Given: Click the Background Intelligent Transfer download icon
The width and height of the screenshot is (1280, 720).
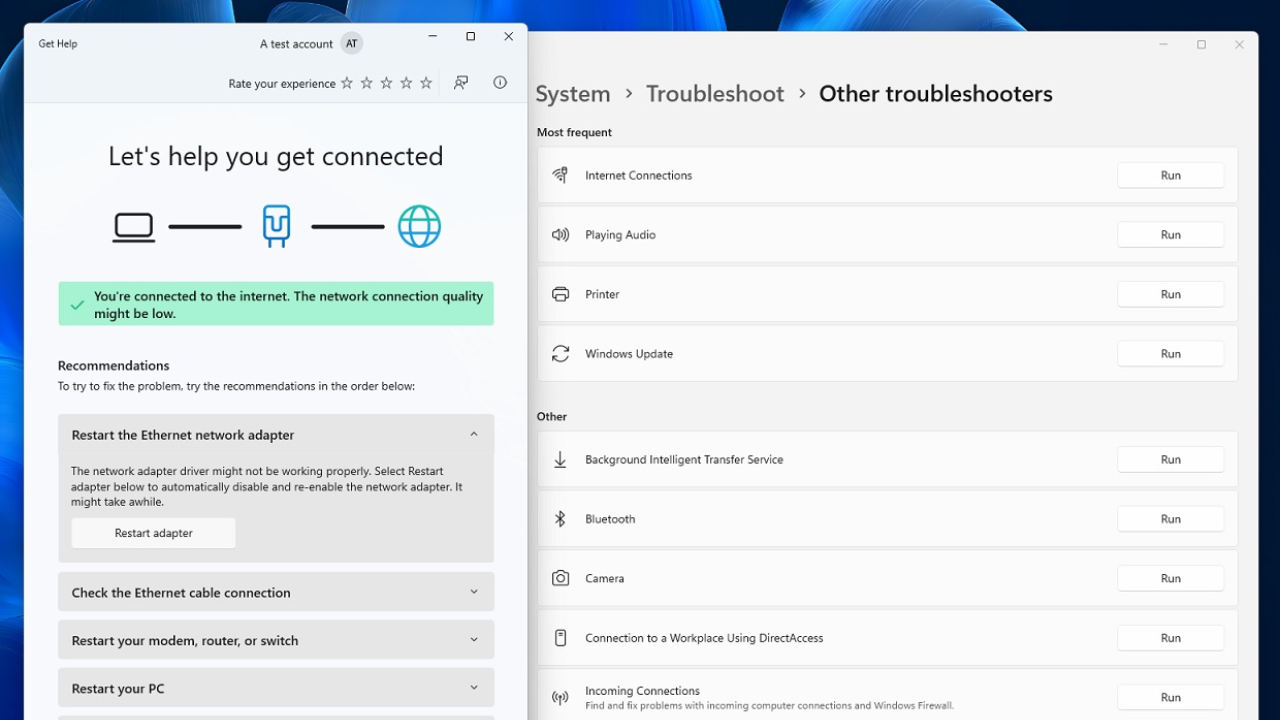Looking at the screenshot, I should tap(560, 460).
